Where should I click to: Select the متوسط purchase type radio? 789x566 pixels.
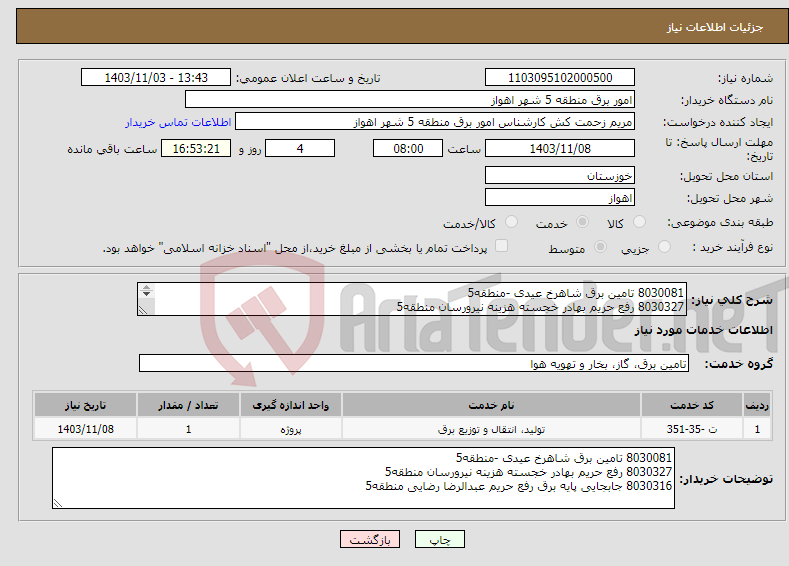pyautogui.click(x=600, y=247)
